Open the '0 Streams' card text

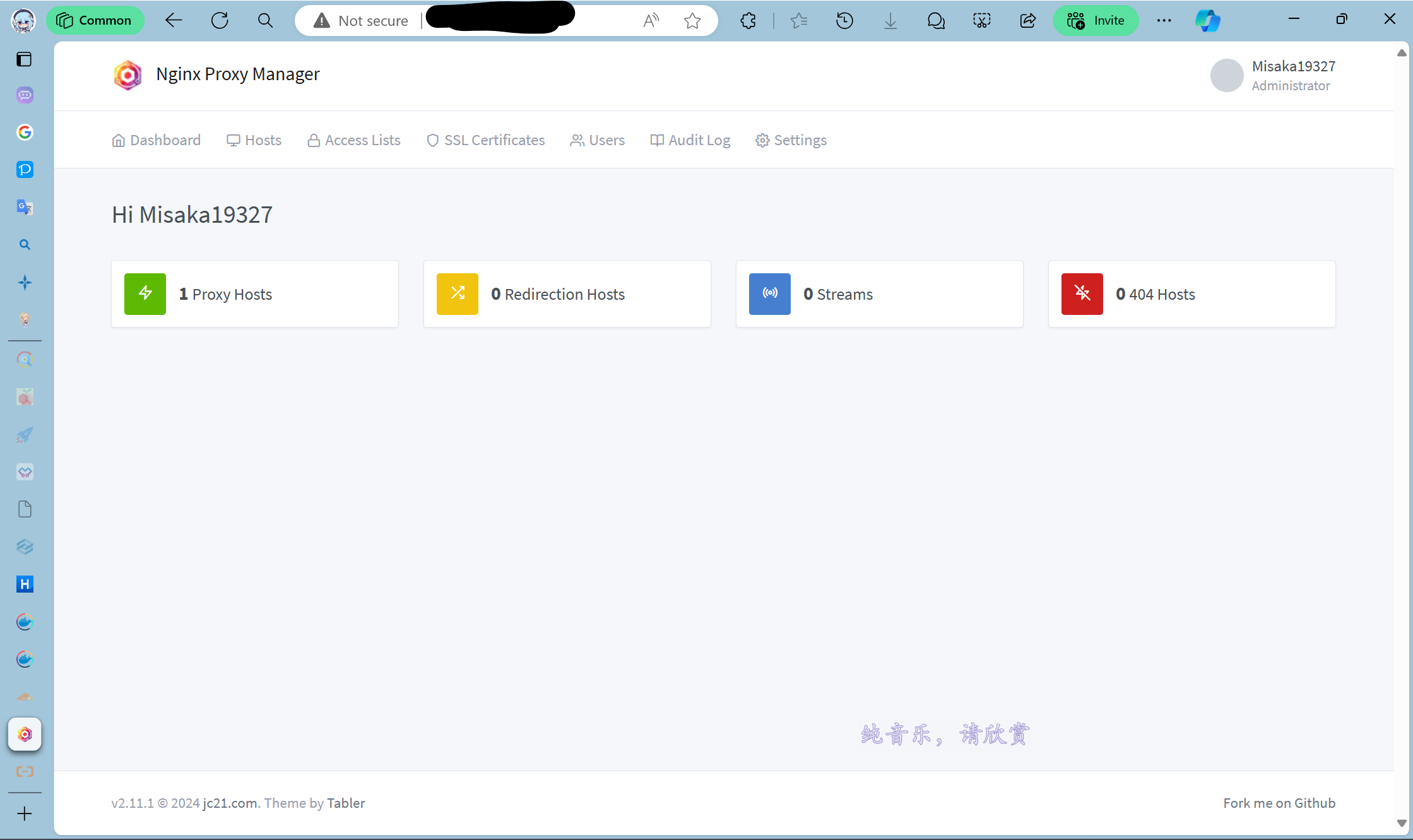point(838,294)
